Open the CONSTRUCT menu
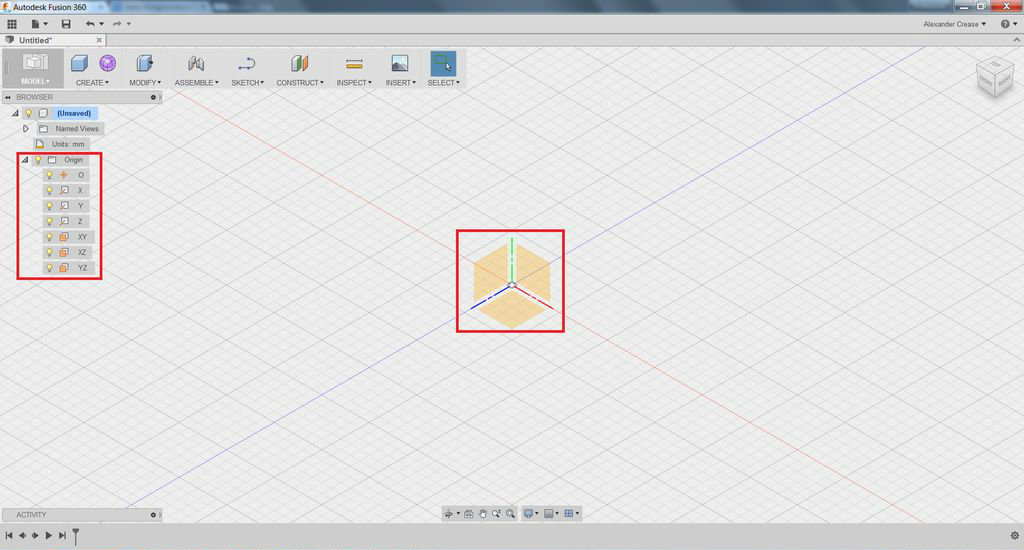The width and height of the screenshot is (1024, 550). coord(300,83)
